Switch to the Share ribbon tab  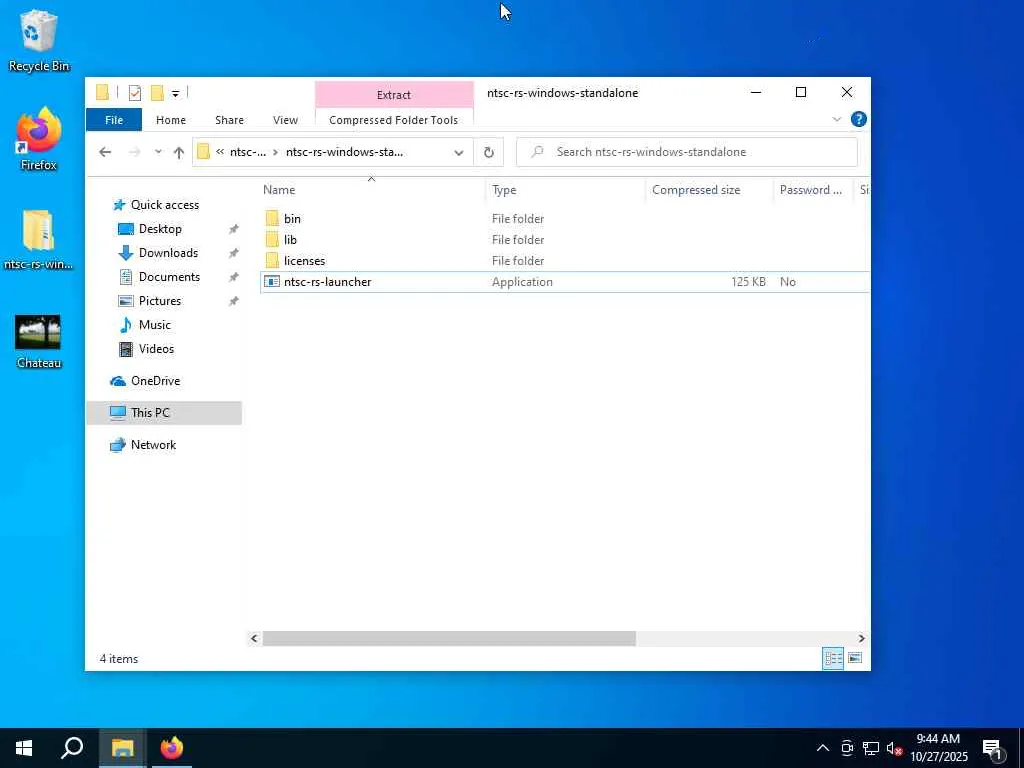tap(229, 120)
